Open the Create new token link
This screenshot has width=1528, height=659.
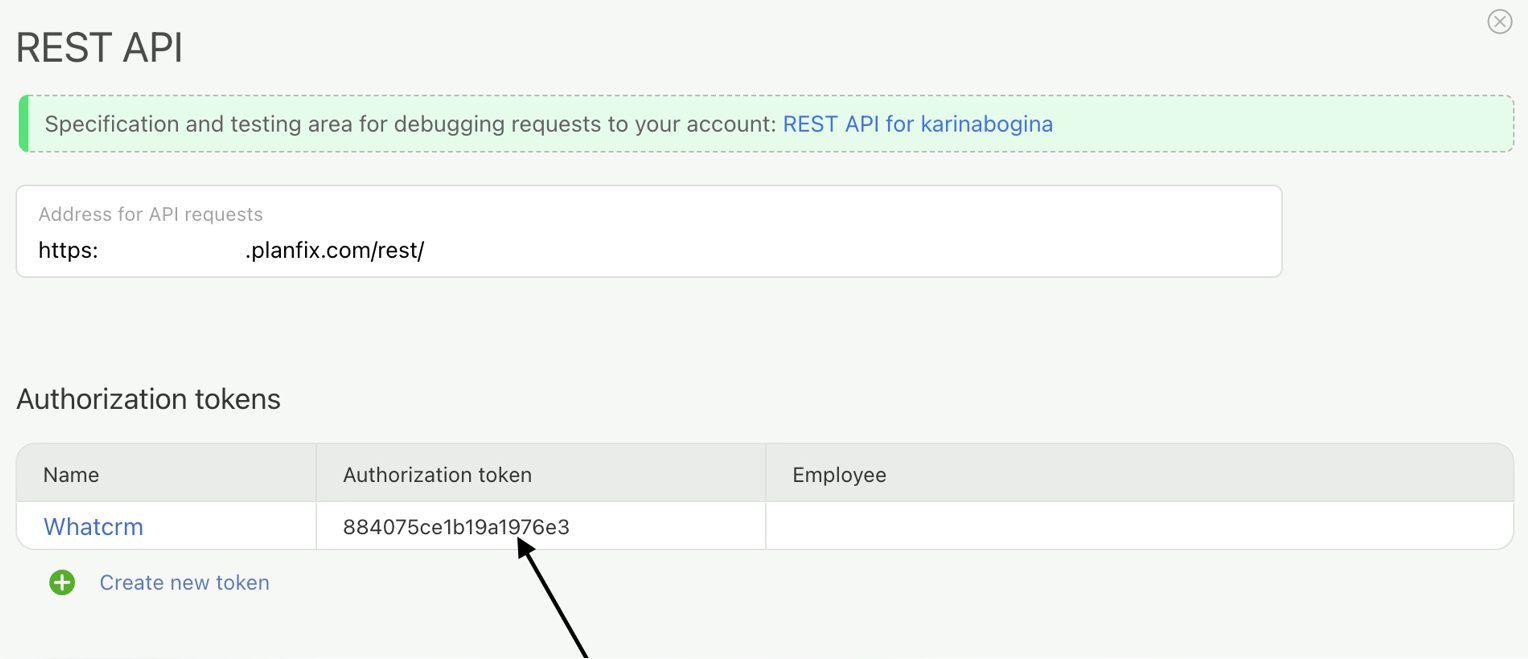coord(184,582)
